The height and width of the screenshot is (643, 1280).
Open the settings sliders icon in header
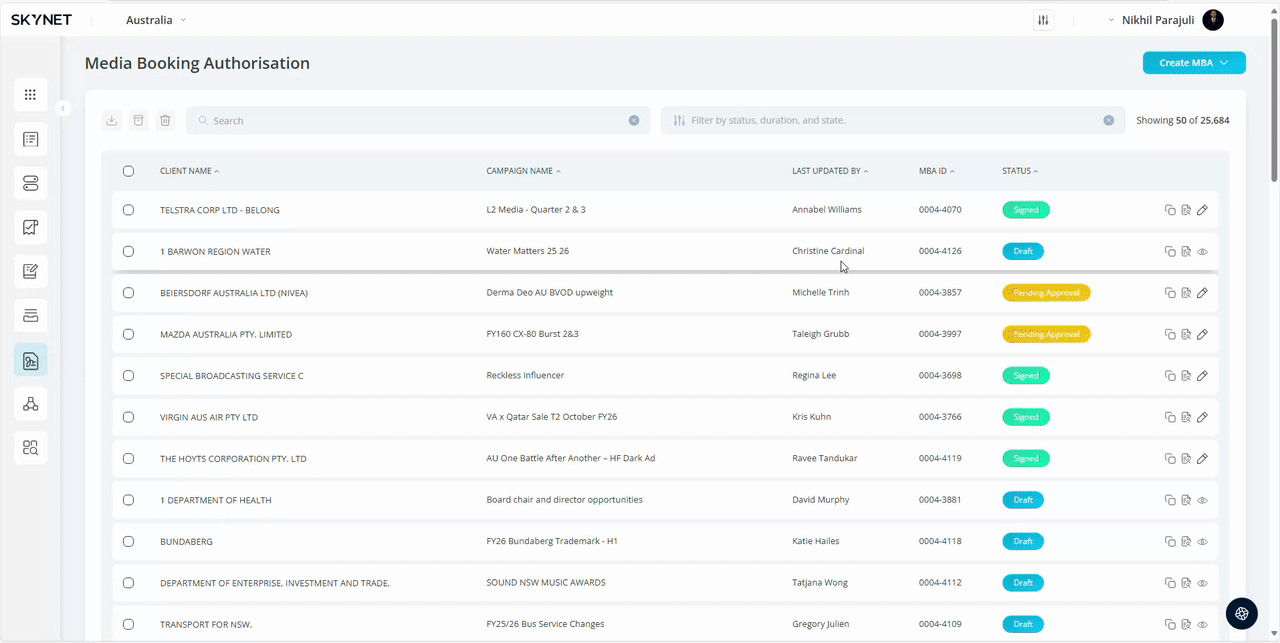[1043, 20]
